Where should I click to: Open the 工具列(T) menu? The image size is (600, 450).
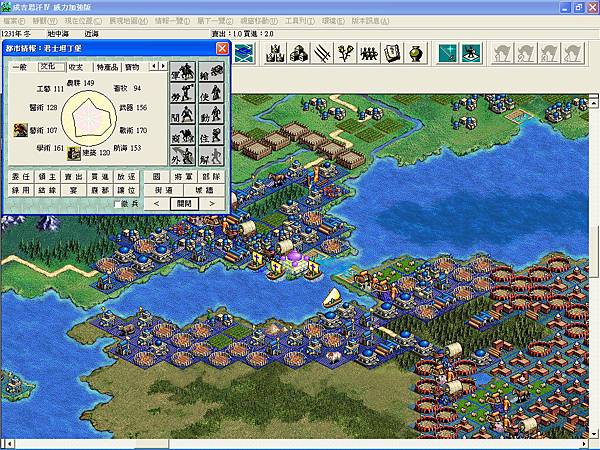[x=300, y=21]
